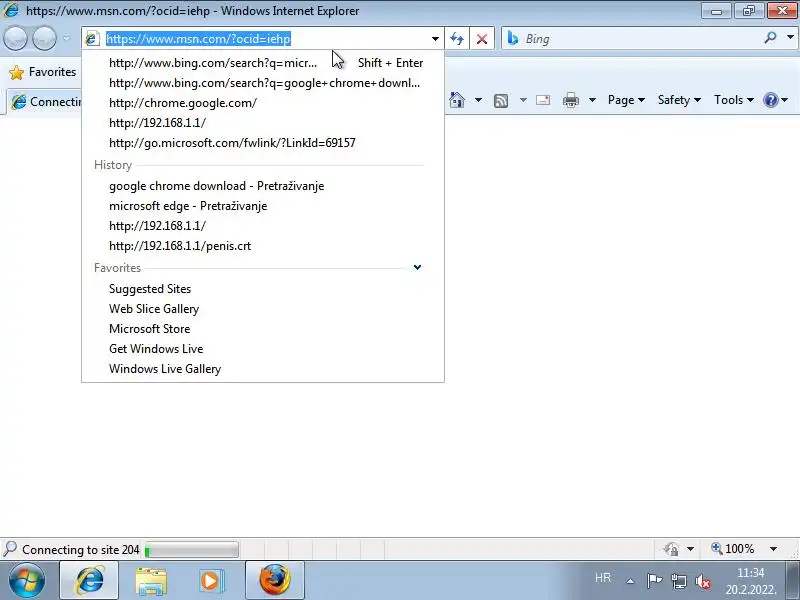Show hidden tray icons arrow
This screenshot has width=800, height=600.
(x=630, y=581)
